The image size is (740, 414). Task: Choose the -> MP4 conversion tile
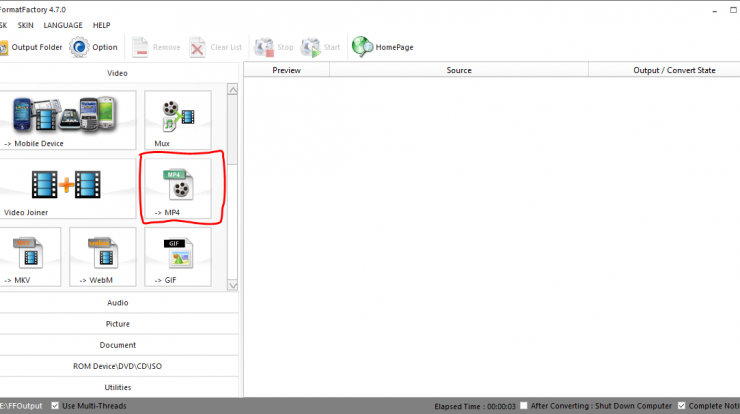[x=178, y=188]
